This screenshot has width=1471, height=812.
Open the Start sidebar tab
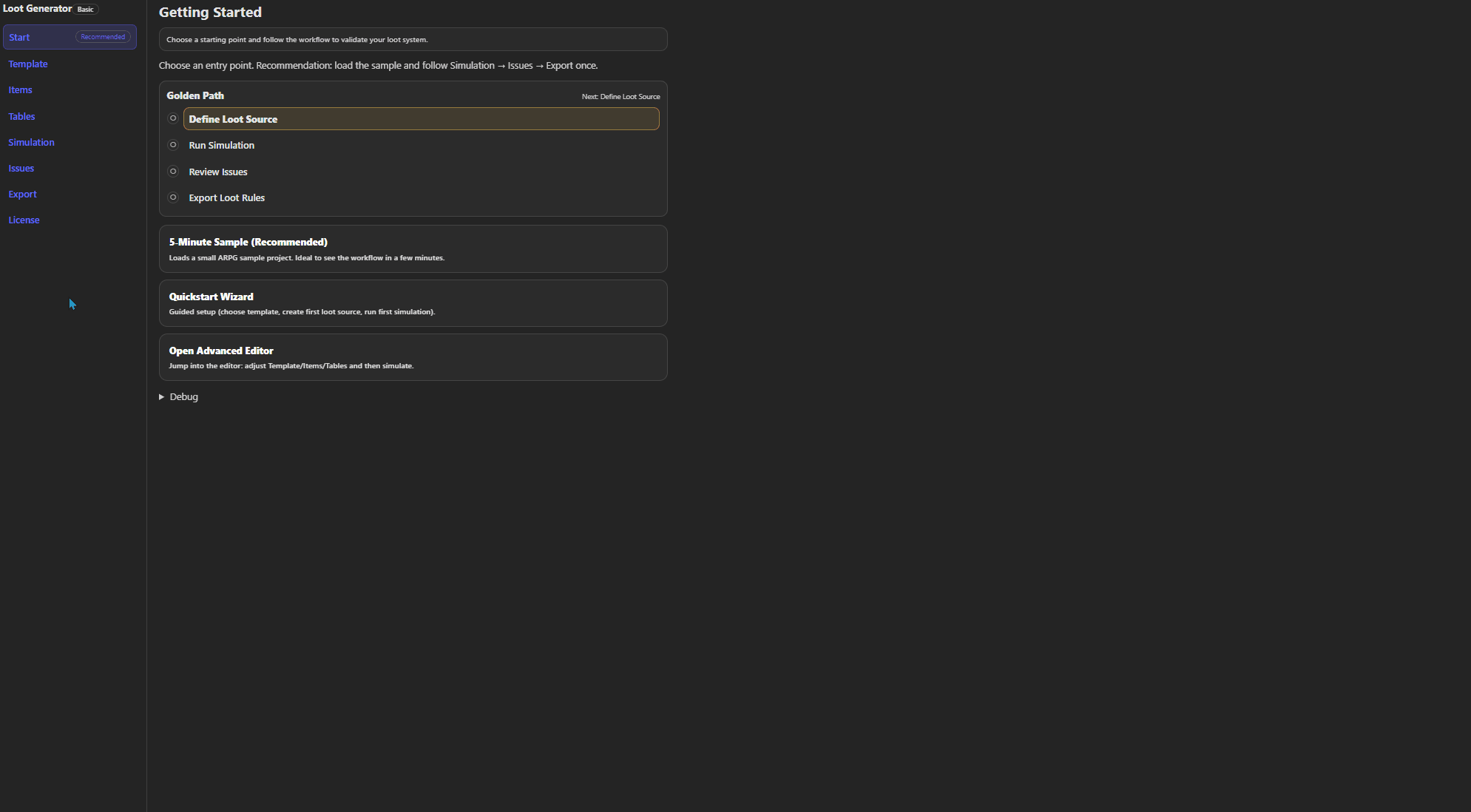pos(20,38)
